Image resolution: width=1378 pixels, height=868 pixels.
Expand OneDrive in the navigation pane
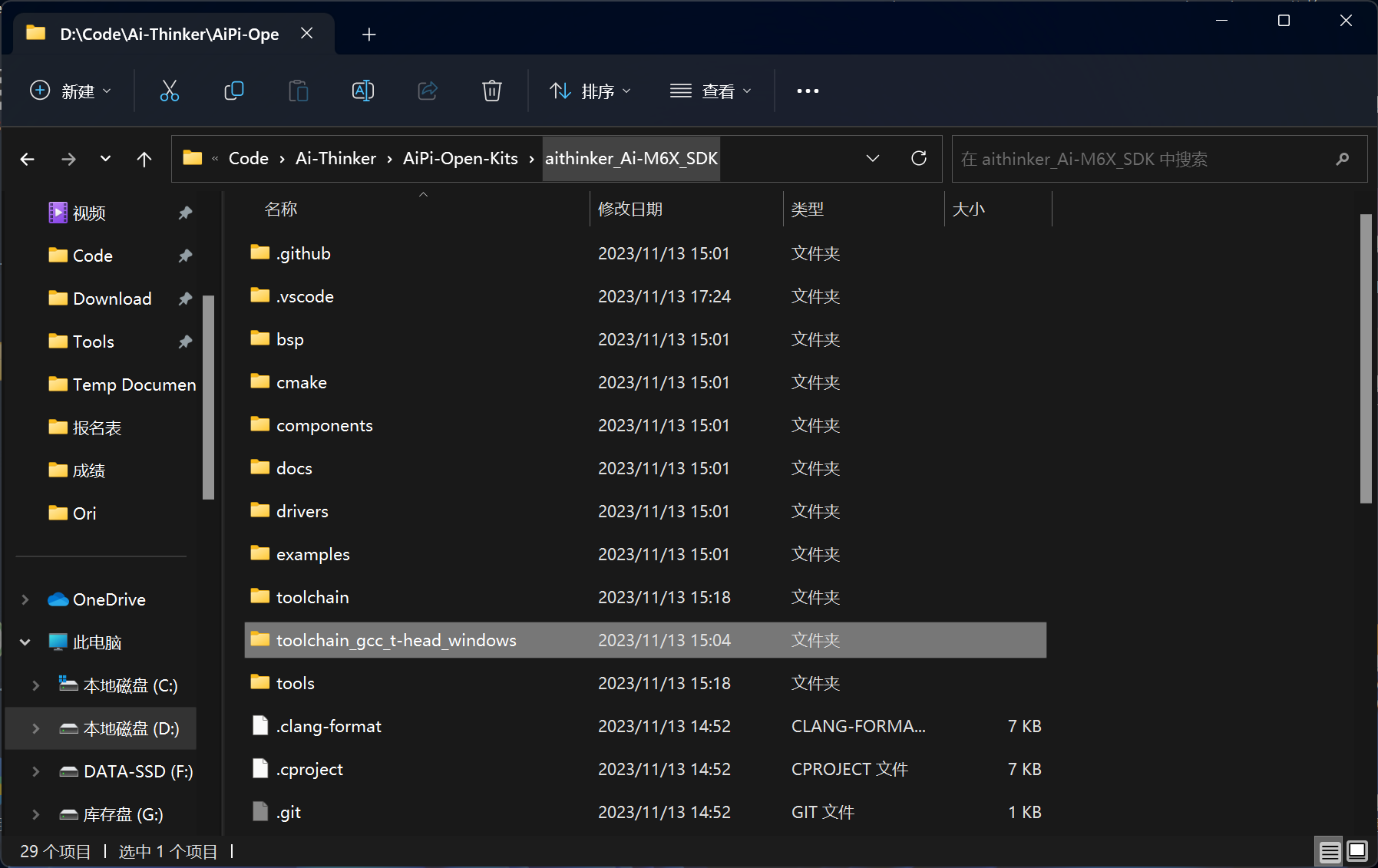coord(25,599)
